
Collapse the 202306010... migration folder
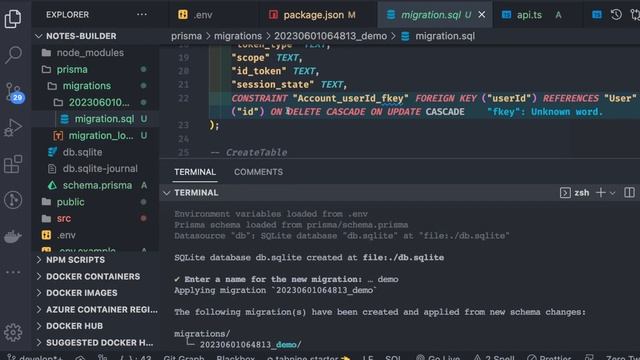point(99,102)
